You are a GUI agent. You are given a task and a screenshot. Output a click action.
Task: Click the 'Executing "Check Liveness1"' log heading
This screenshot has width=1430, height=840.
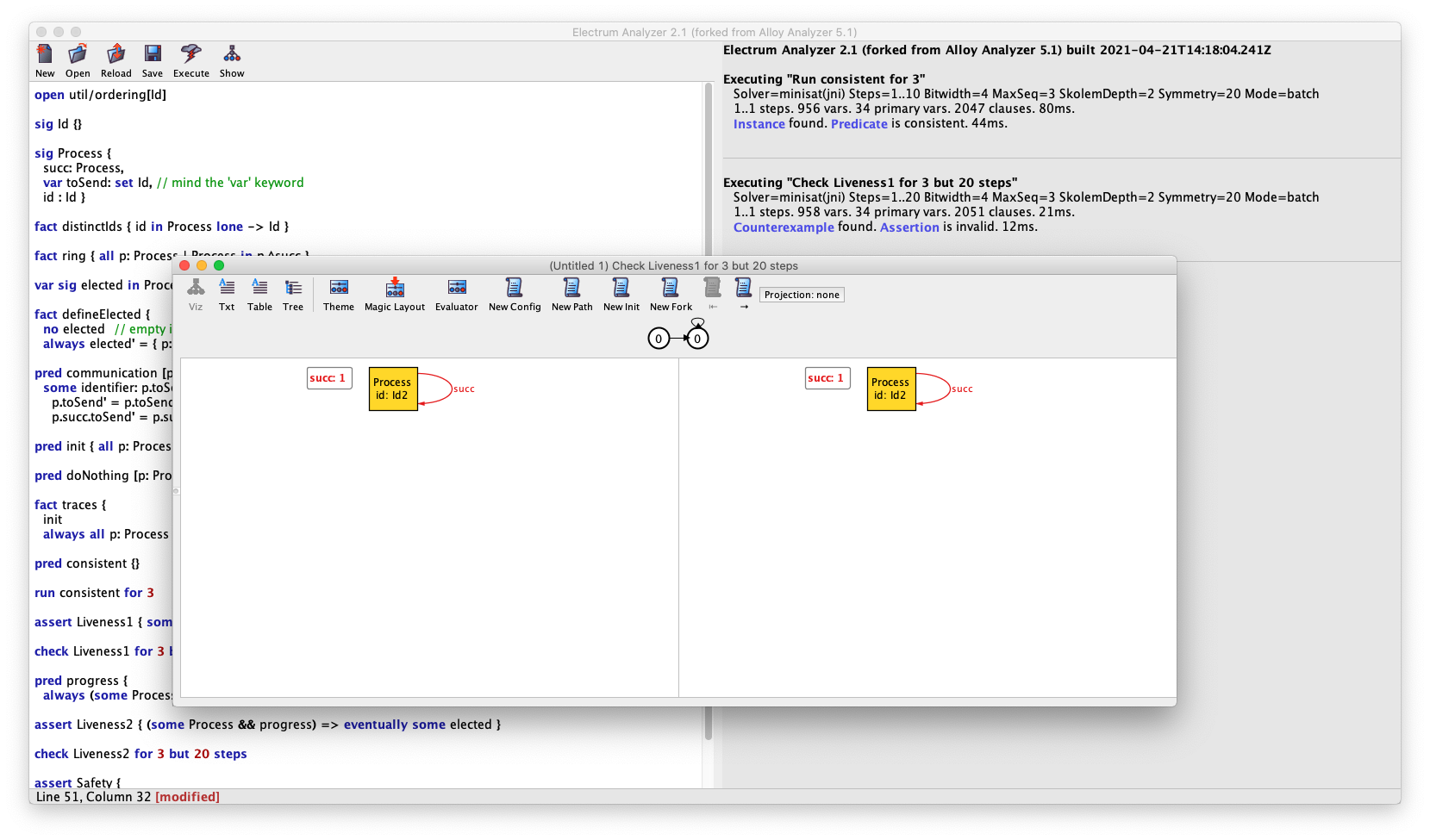pyautogui.click(x=870, y=183)
